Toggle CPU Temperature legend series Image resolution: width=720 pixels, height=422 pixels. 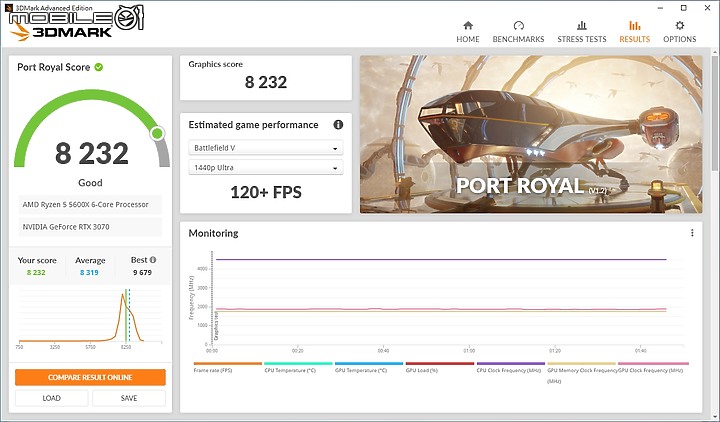pos(298,367)
